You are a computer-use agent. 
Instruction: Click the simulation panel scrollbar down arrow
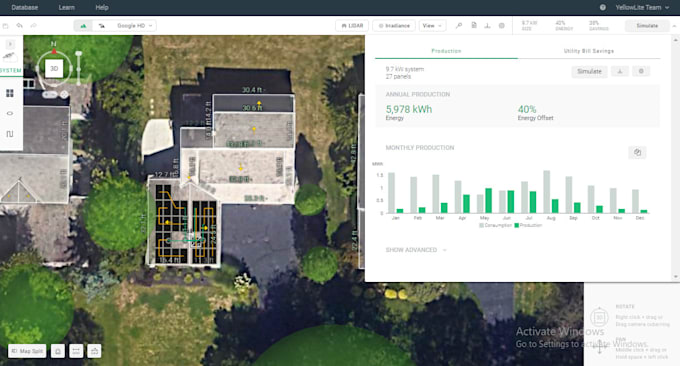click(x=675, y=276)
